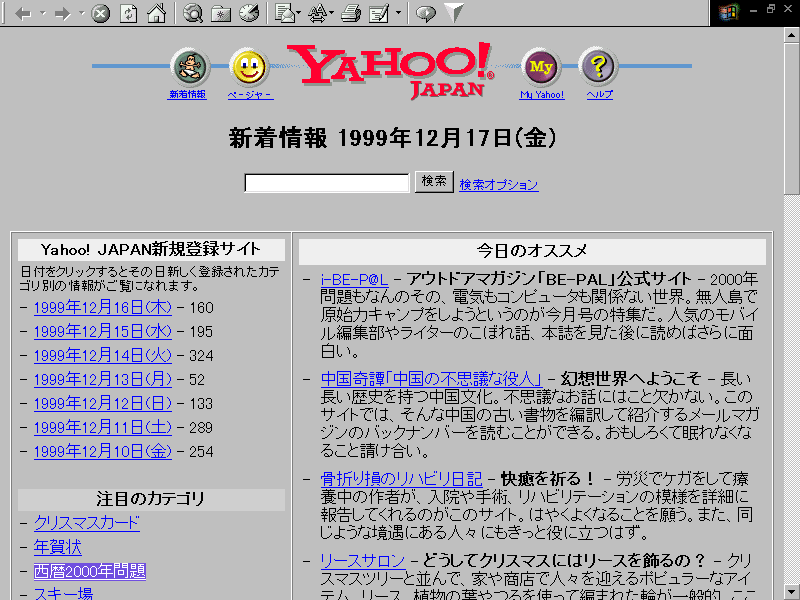
Task: Click the Back arrow toolbar button
Action: [23, 13]
